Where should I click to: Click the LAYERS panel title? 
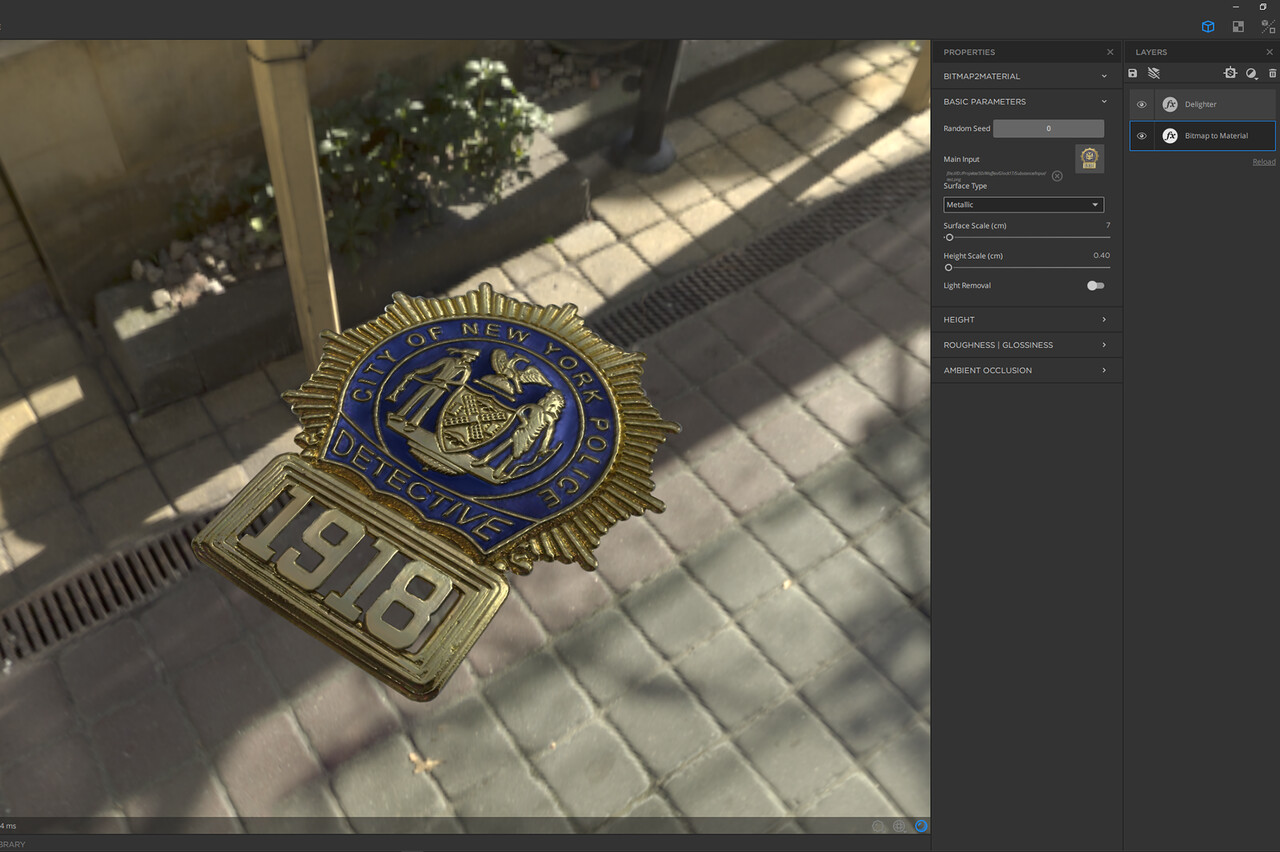click(x=1151, y=52)
